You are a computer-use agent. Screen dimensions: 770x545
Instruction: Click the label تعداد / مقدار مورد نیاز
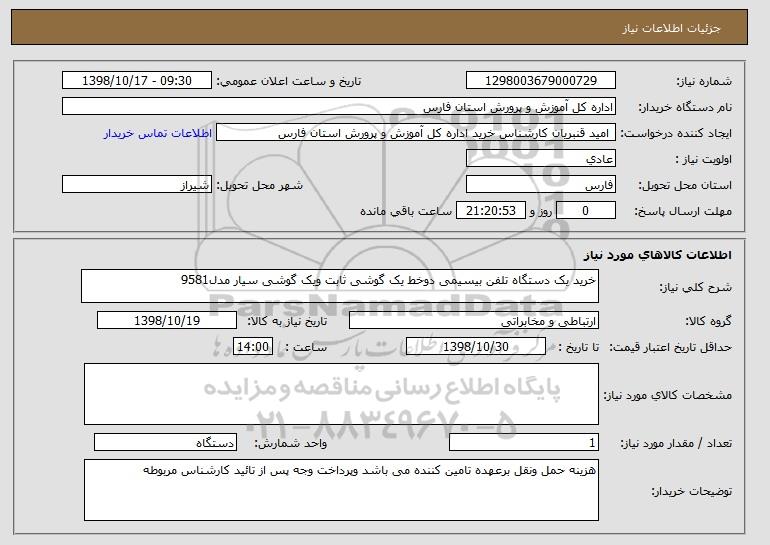pos(676,443)
